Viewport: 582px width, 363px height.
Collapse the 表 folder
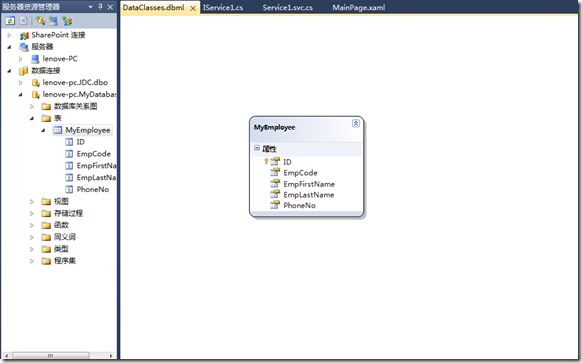coord(32,118)
